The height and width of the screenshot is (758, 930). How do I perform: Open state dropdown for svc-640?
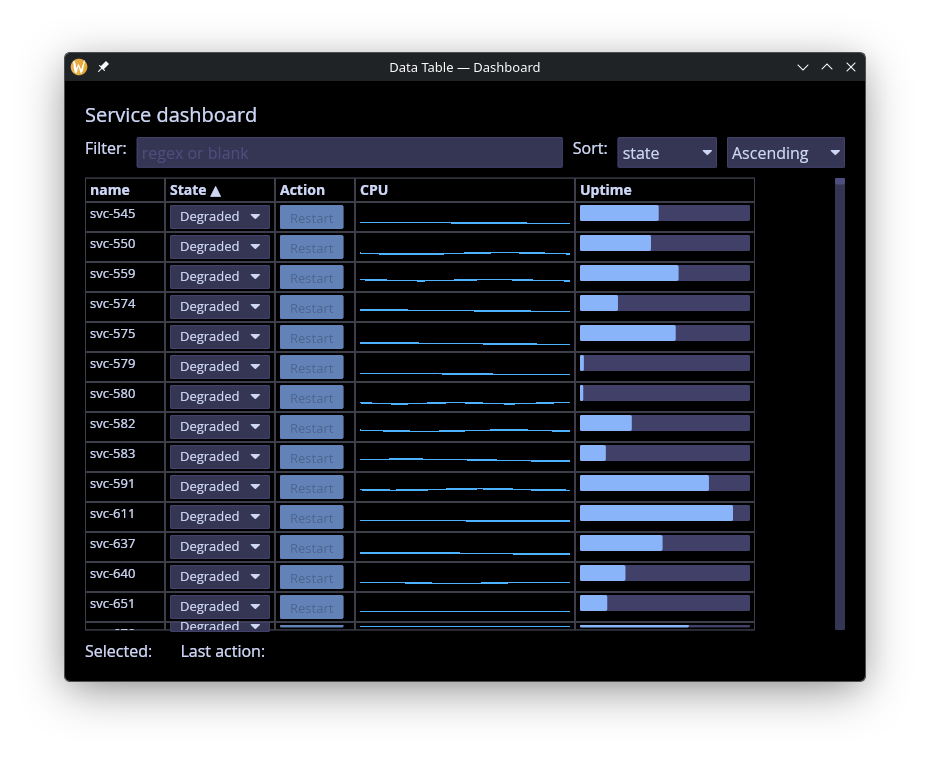(219, 577)
